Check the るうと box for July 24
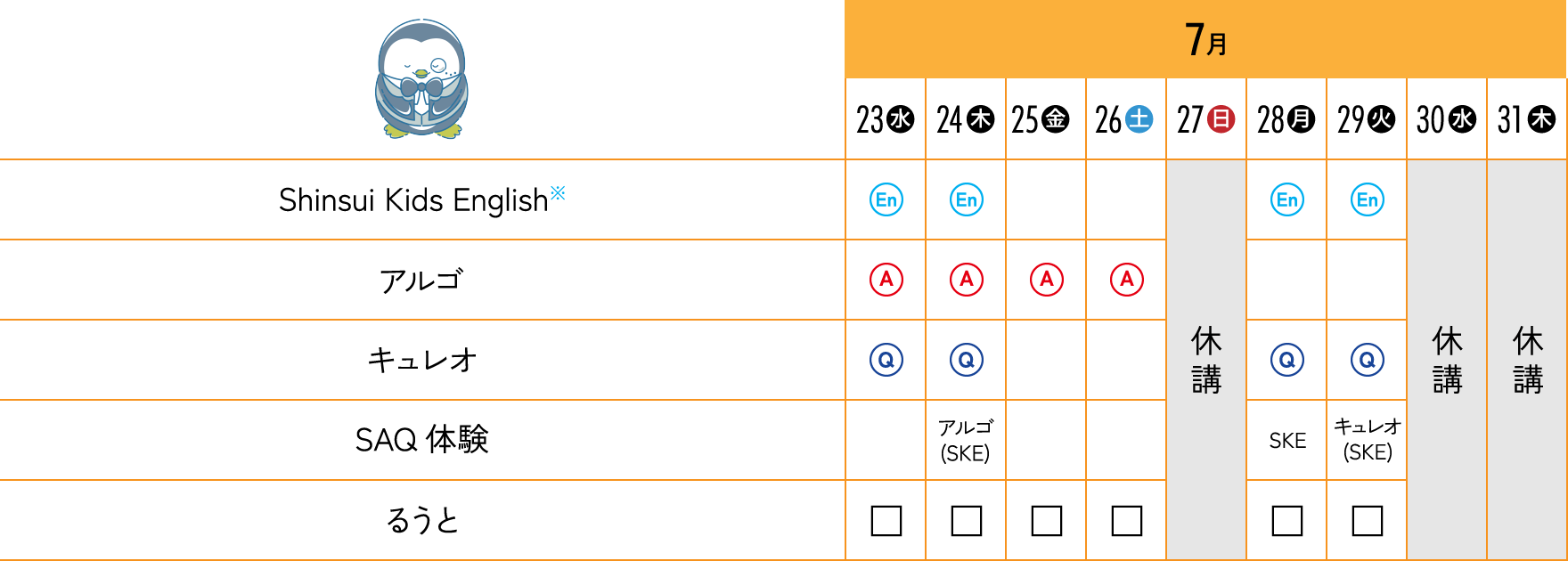This screenshot has height=561, width=1568. tap(966, 521)
